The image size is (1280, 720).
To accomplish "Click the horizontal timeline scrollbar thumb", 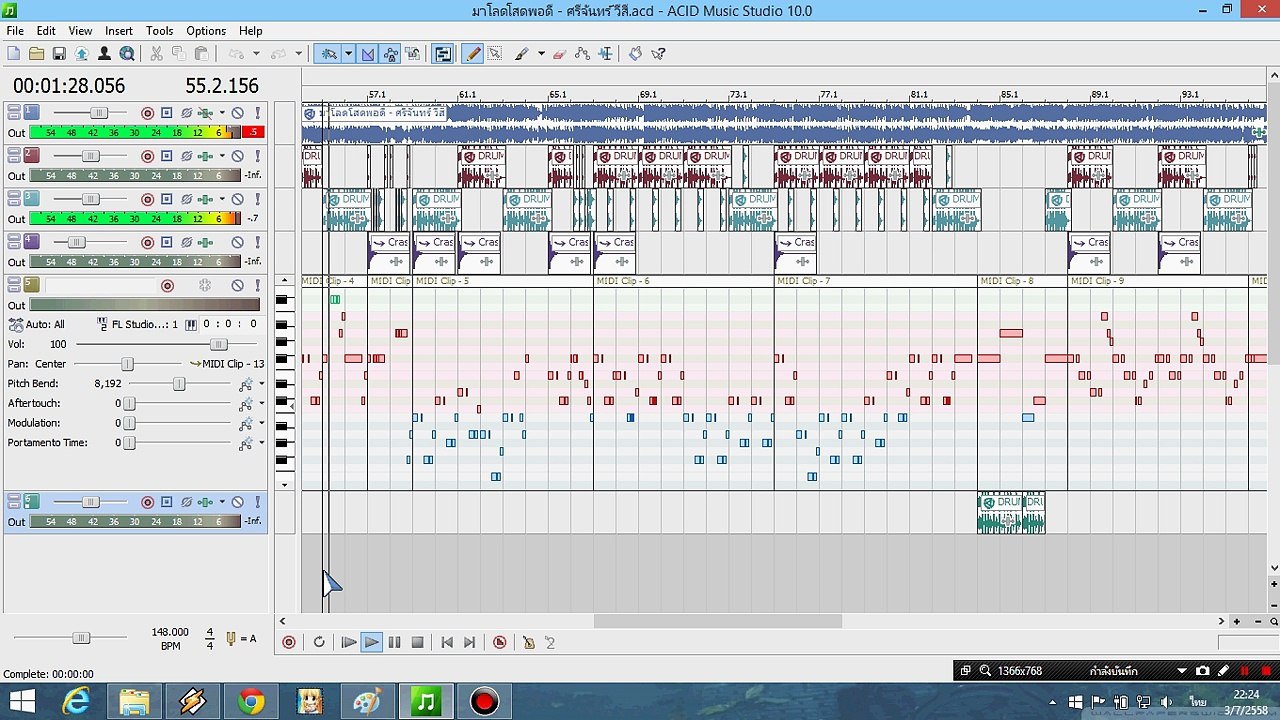I will point(718,621).
